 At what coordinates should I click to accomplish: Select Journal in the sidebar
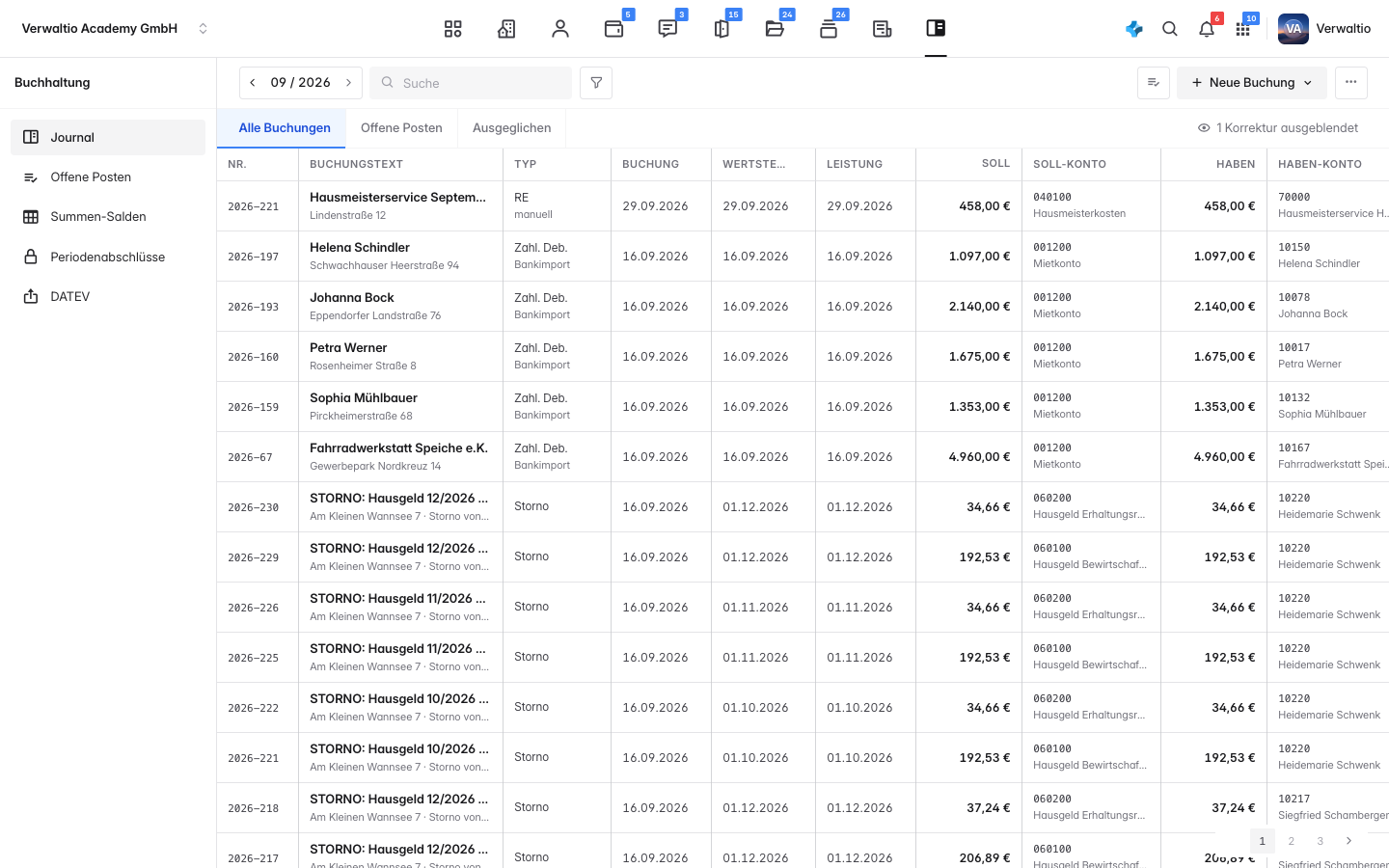tap(108, 137)
